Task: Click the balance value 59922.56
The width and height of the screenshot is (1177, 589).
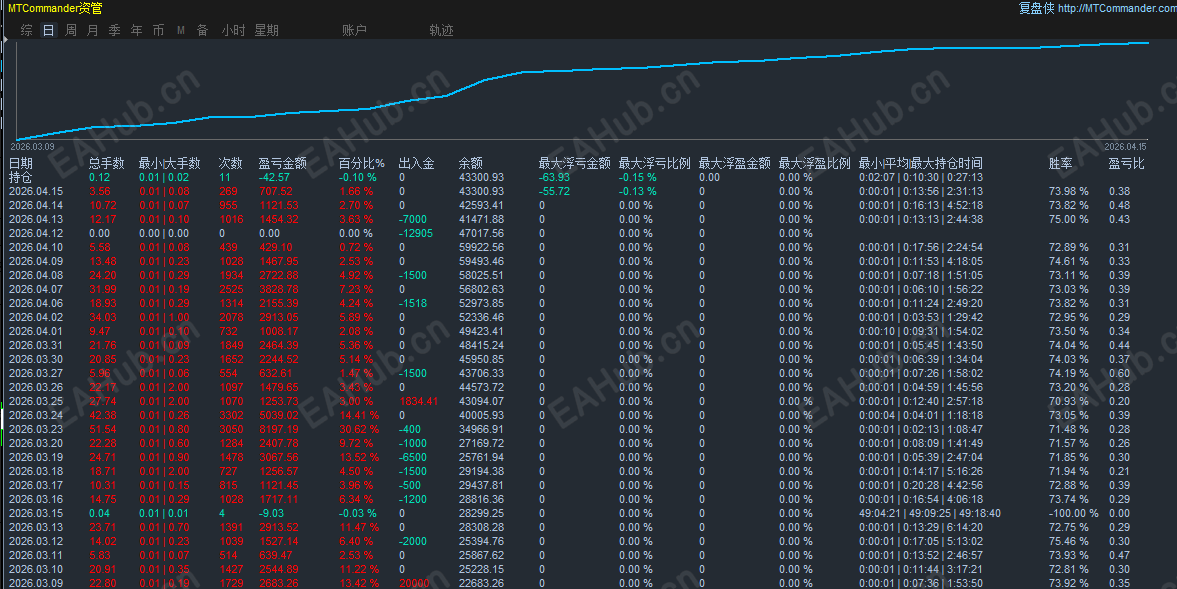Action: pos(481,247)
